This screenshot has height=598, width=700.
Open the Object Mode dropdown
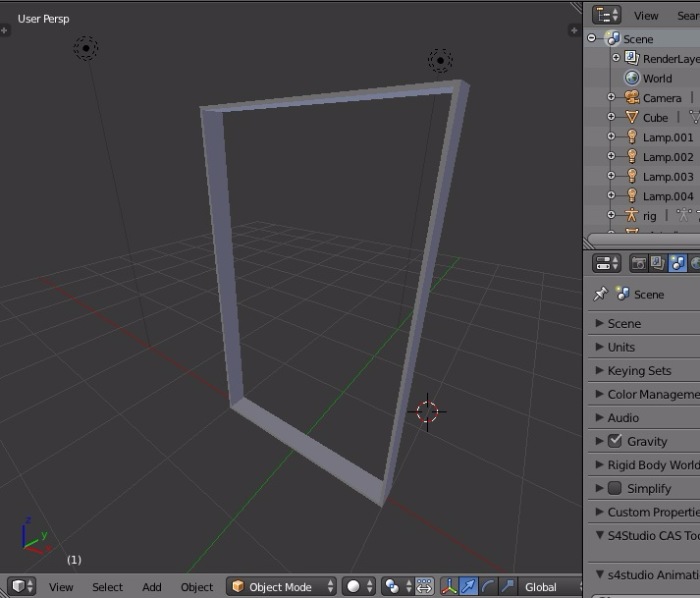[282, 587]
